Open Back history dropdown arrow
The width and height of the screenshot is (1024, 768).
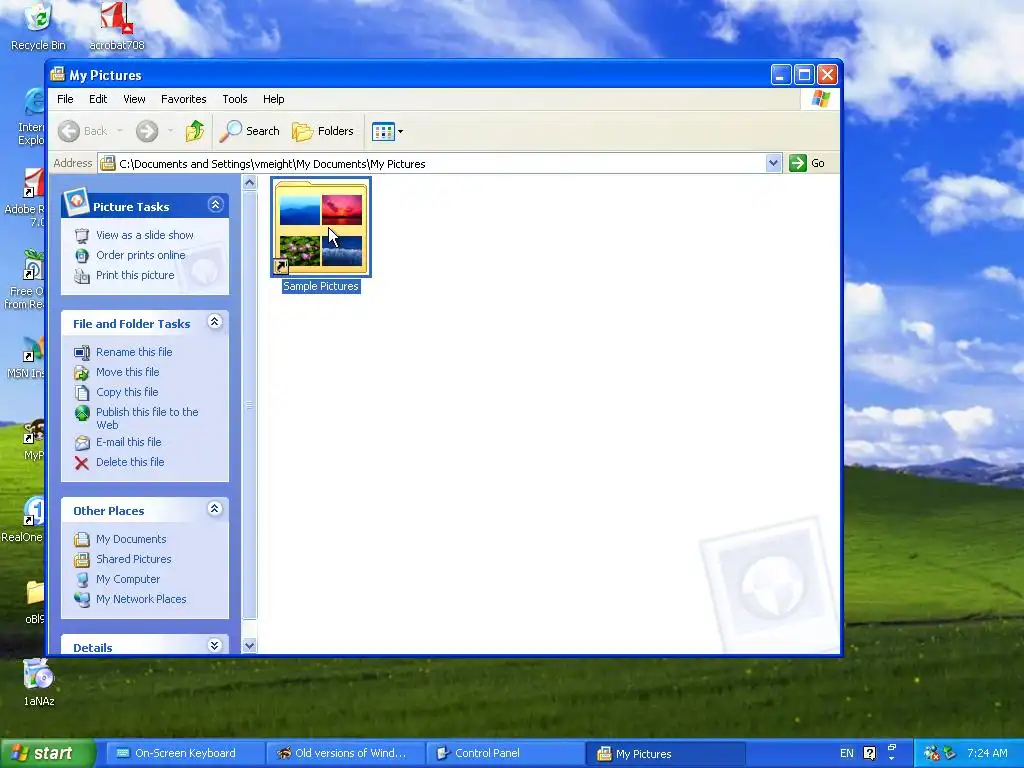(x=120, y=131)
